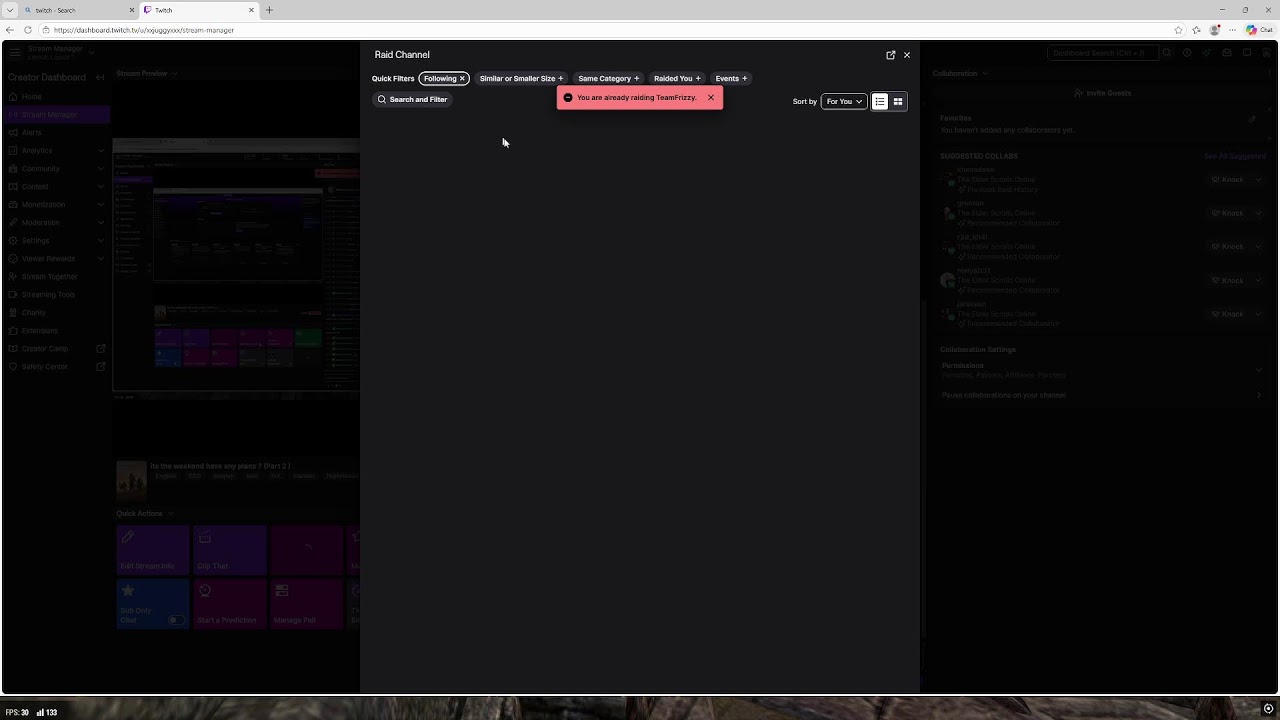The image size is (1280, 720).
Task: Open the dashboard mail inbox icon
Action: tap(1227, 53)
